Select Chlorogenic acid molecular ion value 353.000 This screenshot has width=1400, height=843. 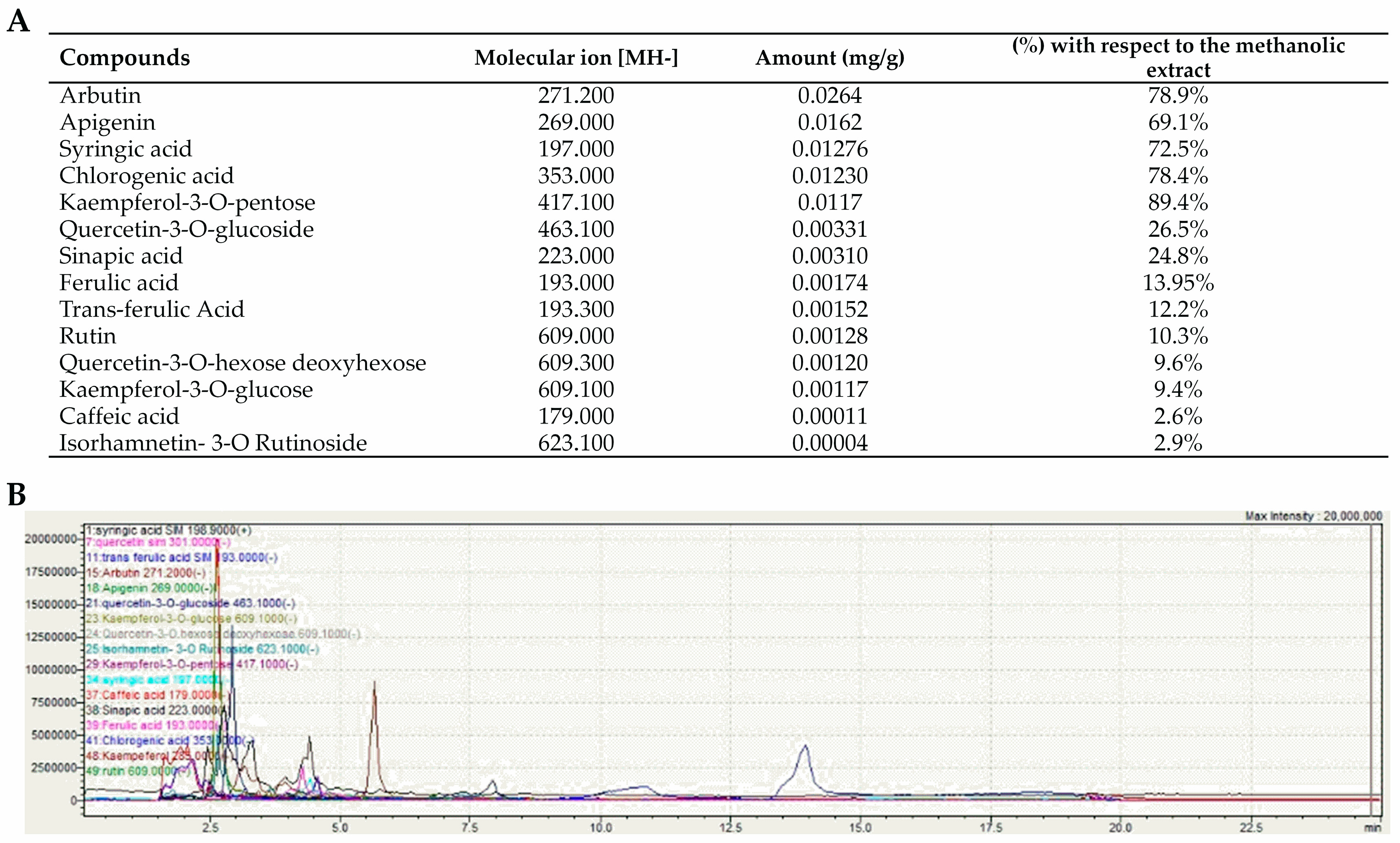[x=576, y=176]
